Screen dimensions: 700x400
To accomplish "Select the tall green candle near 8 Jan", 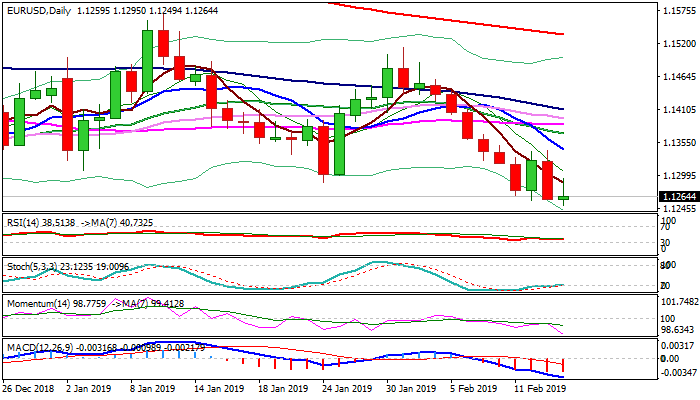I will [147, 60].
